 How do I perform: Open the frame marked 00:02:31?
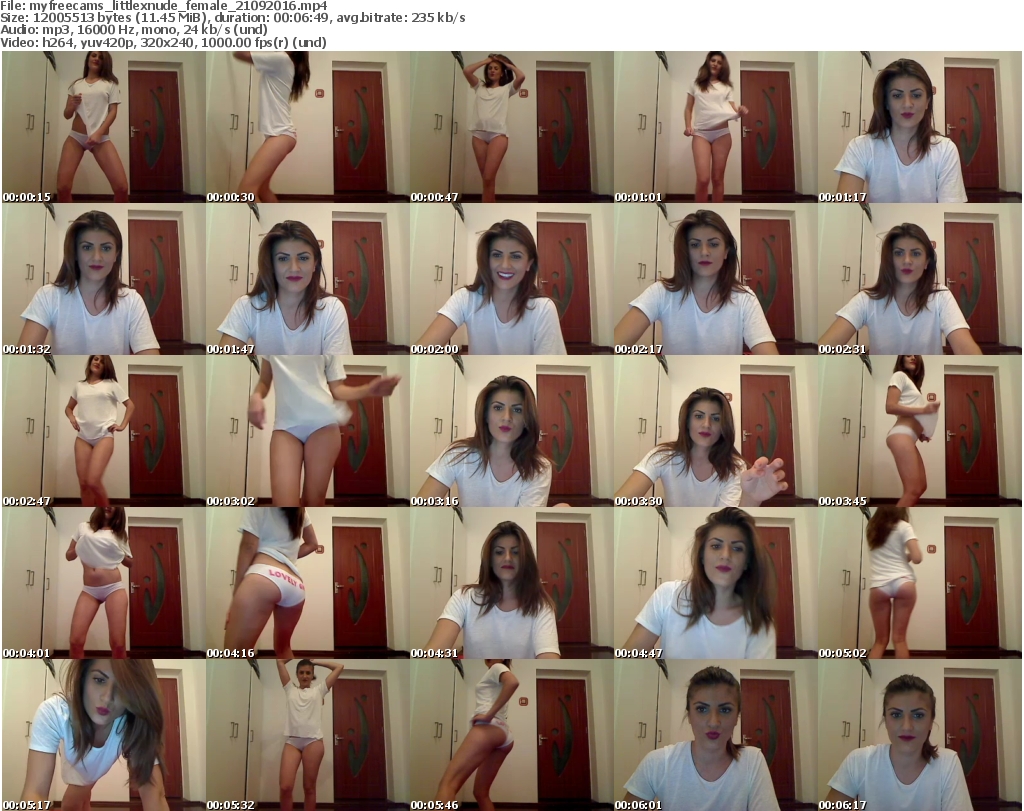click(919, 280)
